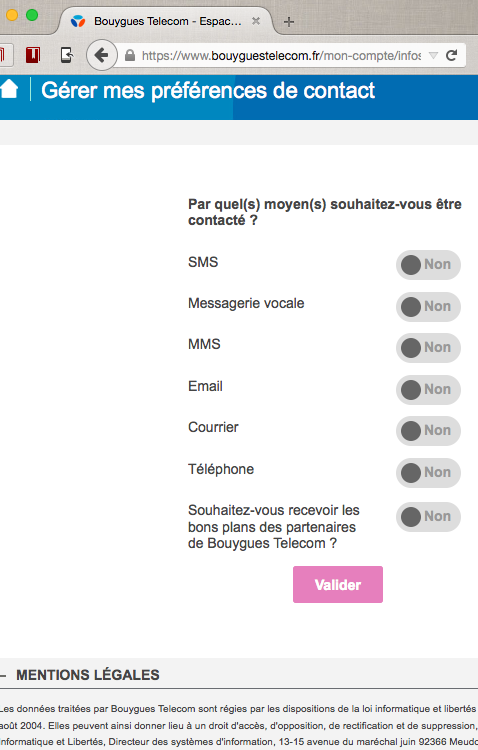Click the home icon in blue header

click(9, 89)
